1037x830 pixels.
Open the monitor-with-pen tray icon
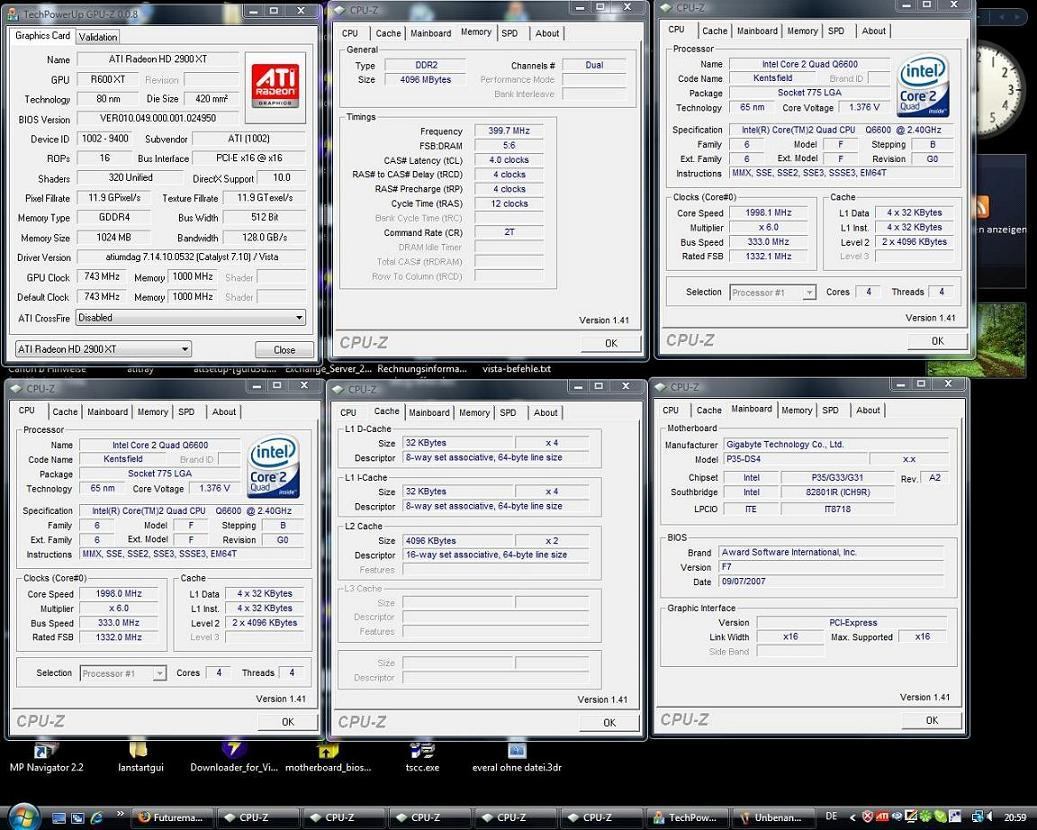click(x=911, y=817)
